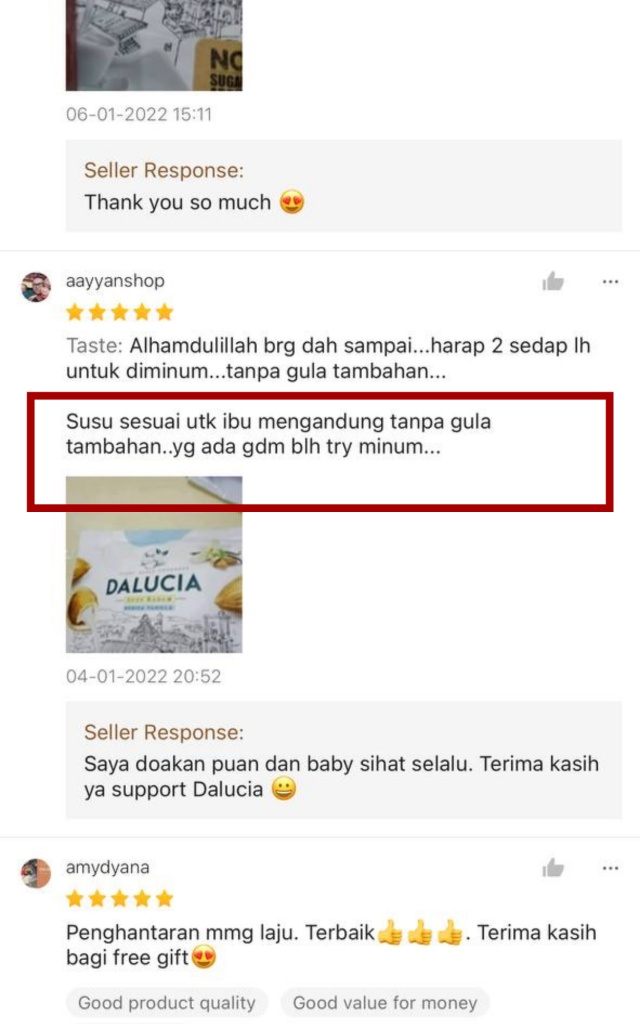The width and height of the screenshot is (640, 1024).
Task: Tap the Saya doakan puan seller response
Action: click(344, 760)
